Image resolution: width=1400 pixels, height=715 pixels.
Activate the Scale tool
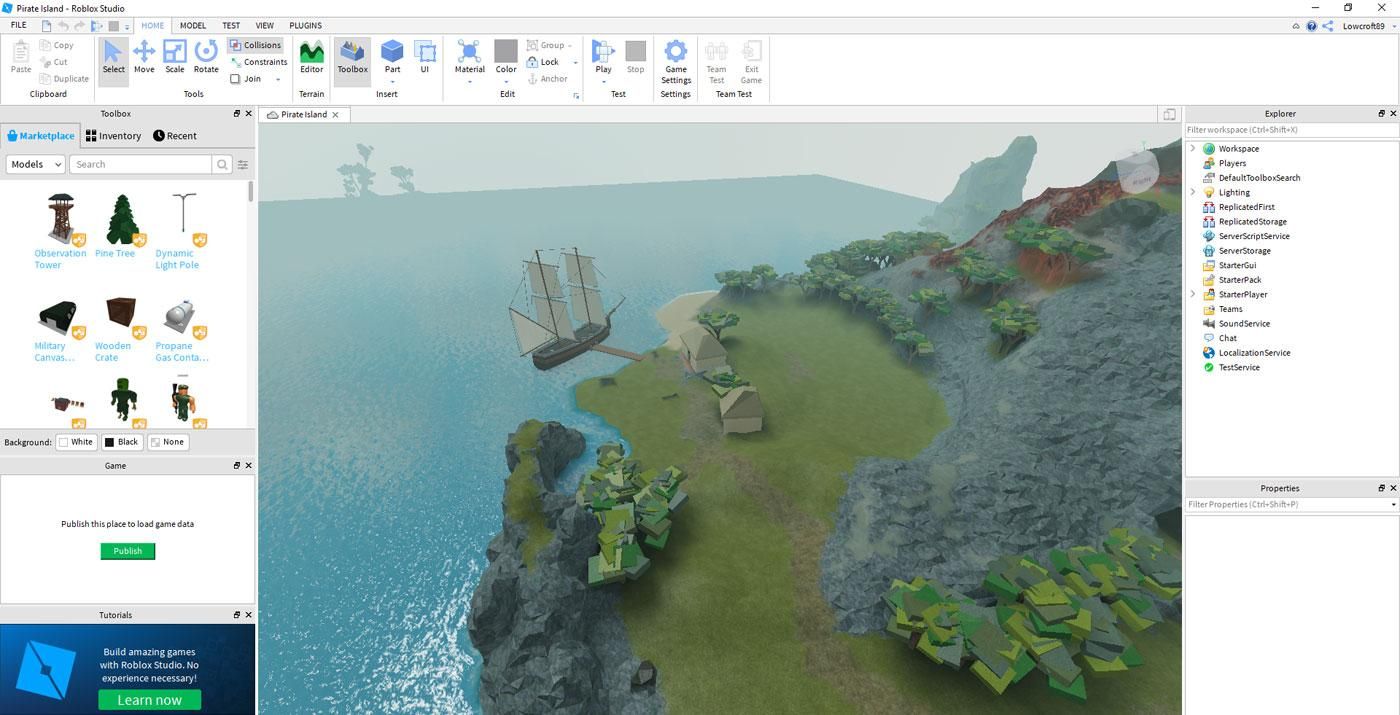(x=175, y=57)
